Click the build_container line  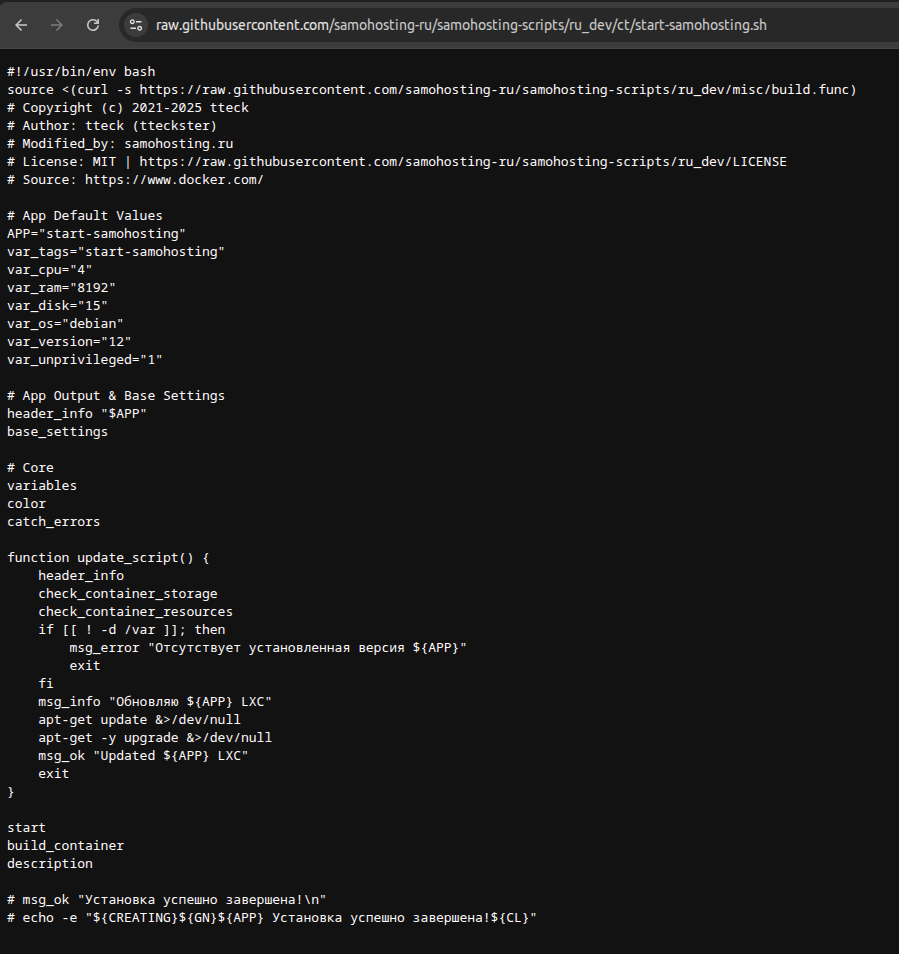coord(65,846)
